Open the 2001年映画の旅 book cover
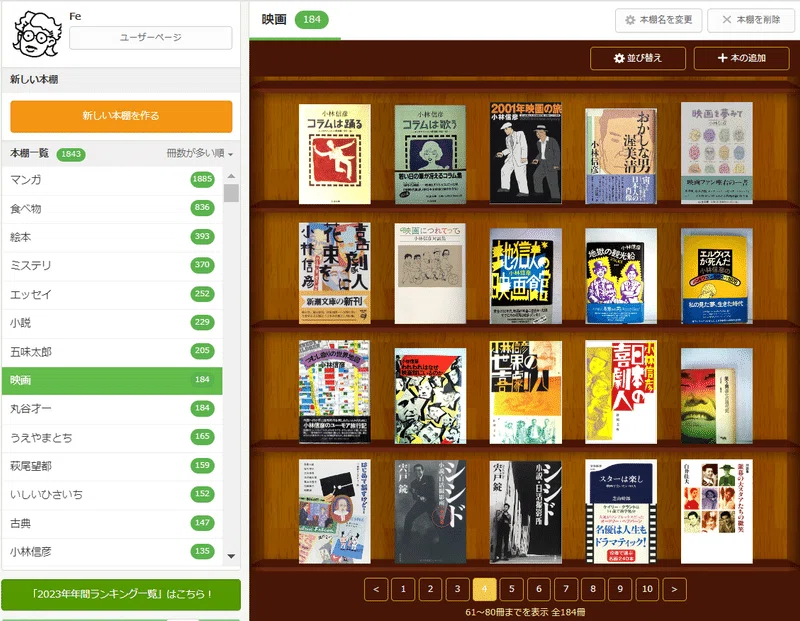800x621 pixels. click(526, 153)
